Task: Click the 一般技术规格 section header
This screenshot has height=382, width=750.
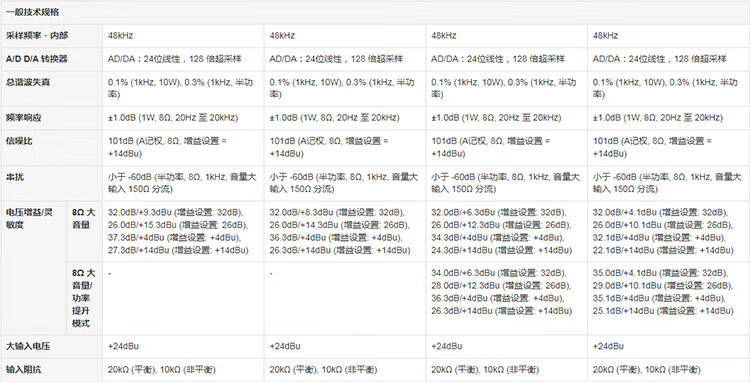Action: [33, 12]
